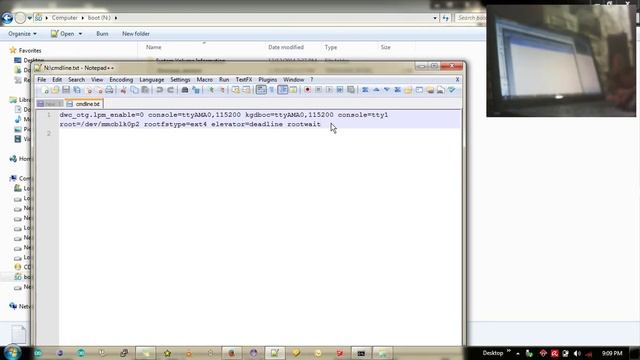Sort by the Date modified column header

coord(286,47)
